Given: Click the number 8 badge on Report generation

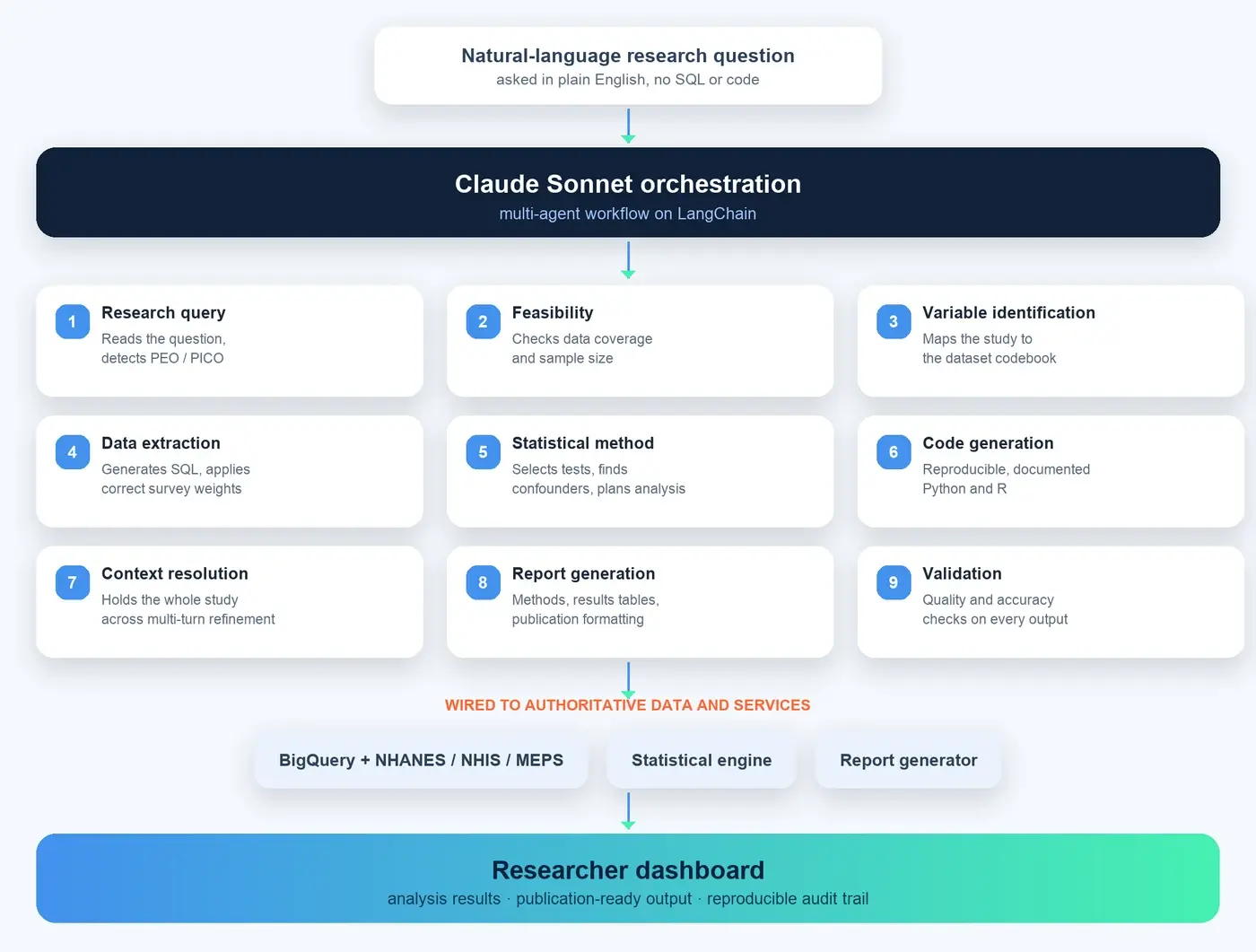Looking at the screenshot, I should (x=483, y=582).
